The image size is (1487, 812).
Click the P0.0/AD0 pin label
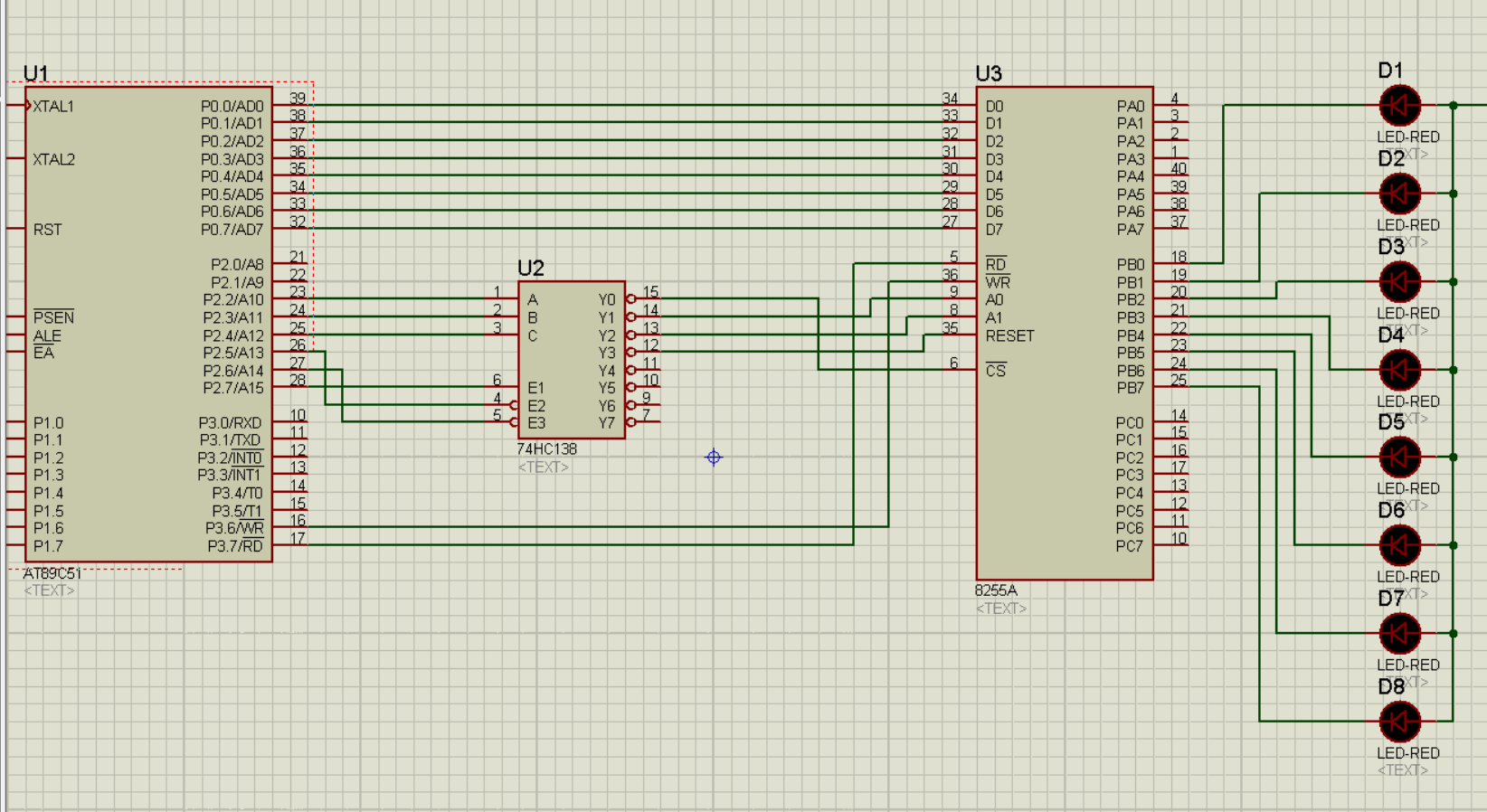pyautogui.click(x=232, y=107)
